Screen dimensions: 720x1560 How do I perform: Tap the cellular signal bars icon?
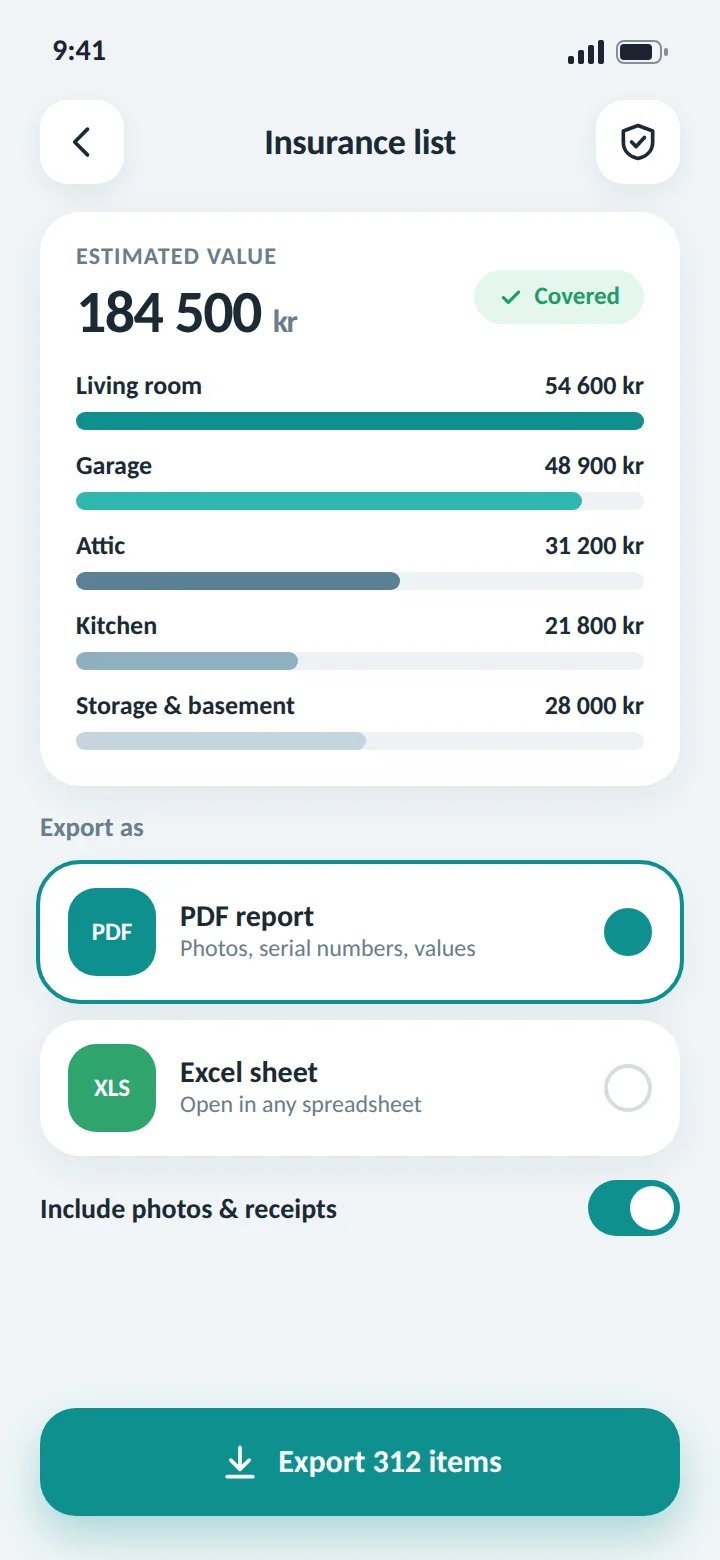[x=586, y=53]
